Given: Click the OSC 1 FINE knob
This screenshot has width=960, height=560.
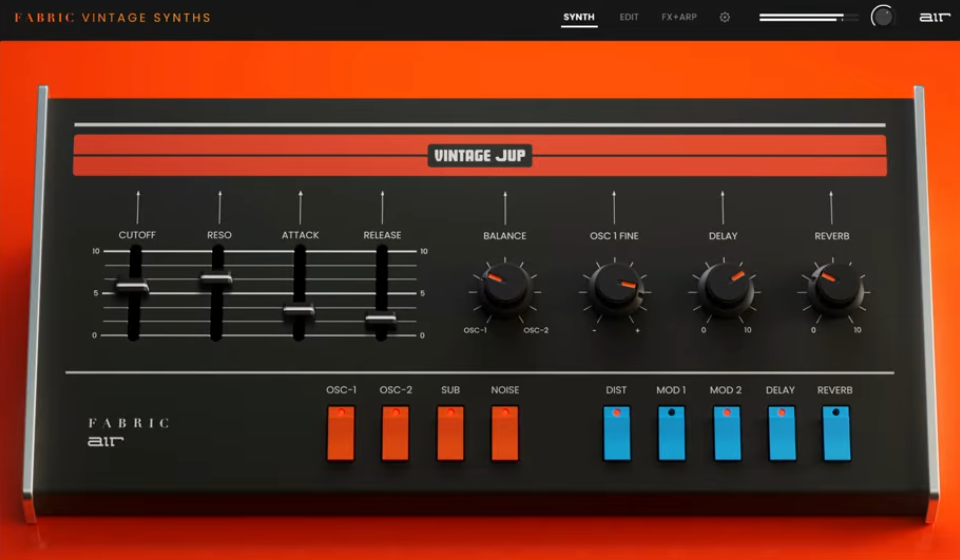Looking at the screenshot, I should 615,289.
